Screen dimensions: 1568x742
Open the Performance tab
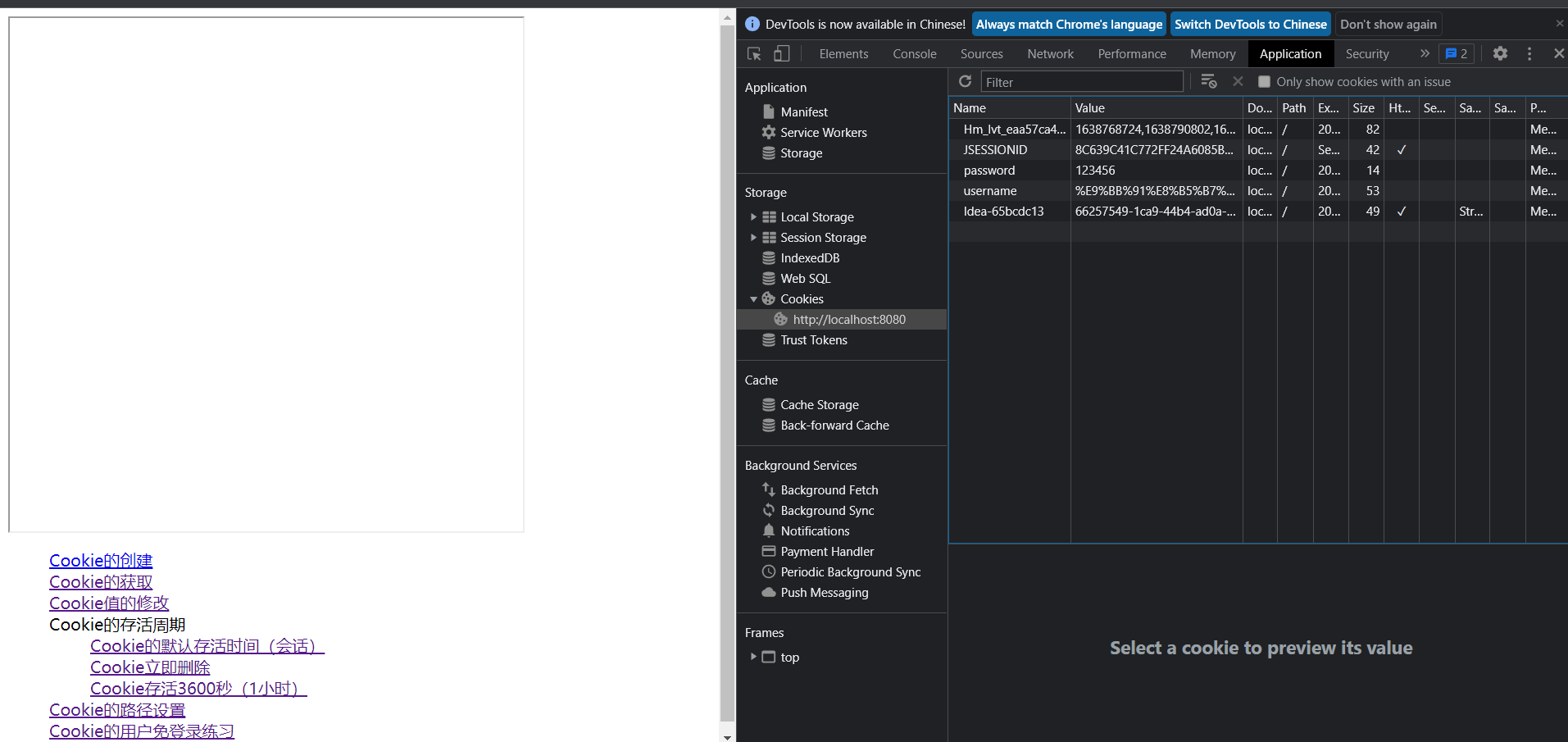coord(1132,54)
